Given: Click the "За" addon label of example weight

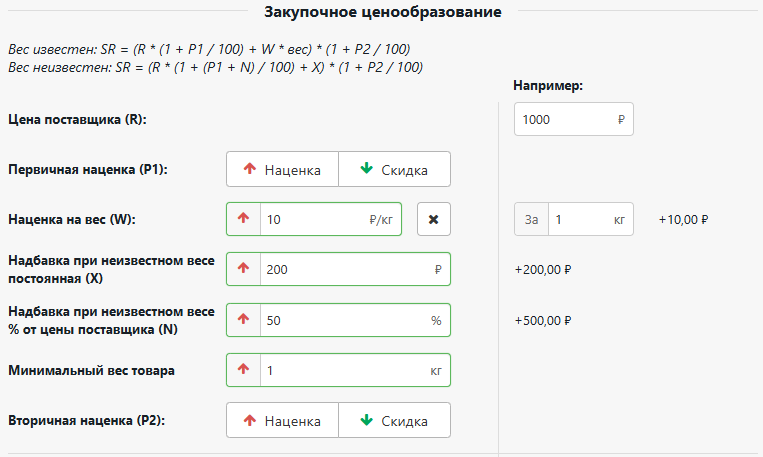Looking at the screenshot, I should click(x=531, y=220).
